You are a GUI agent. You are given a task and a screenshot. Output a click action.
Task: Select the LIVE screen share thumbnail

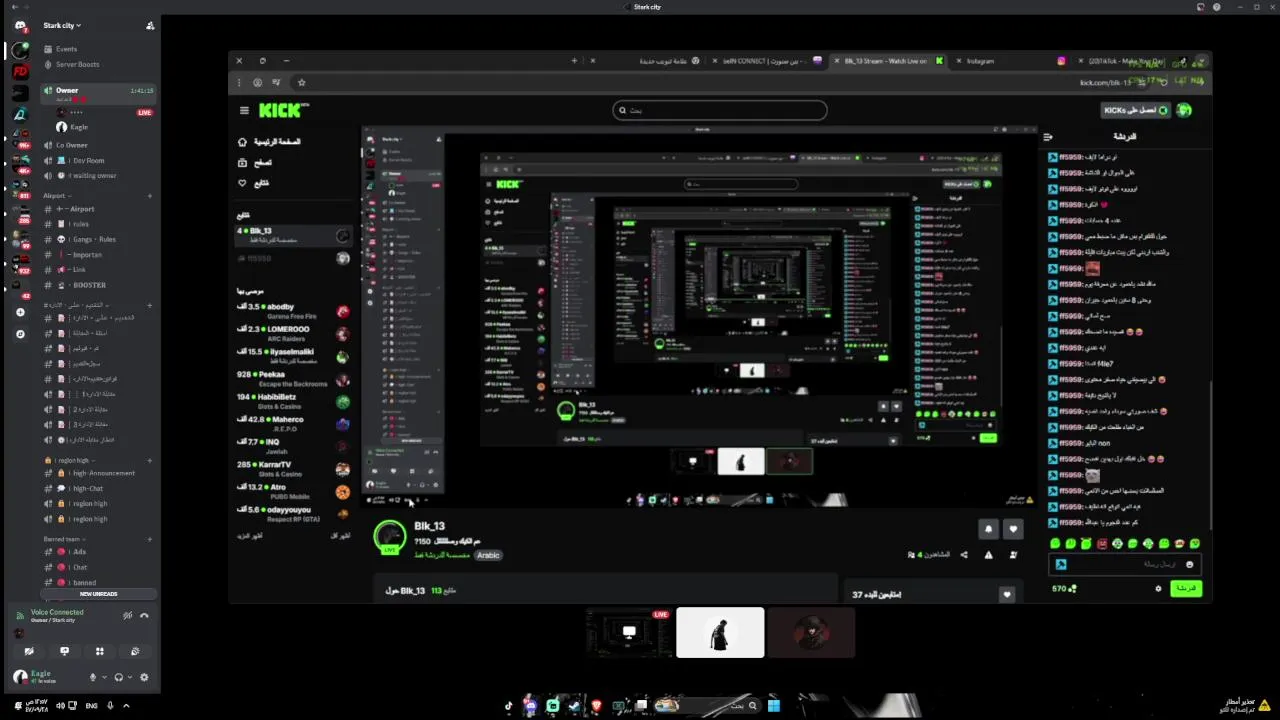pos(629,632)
